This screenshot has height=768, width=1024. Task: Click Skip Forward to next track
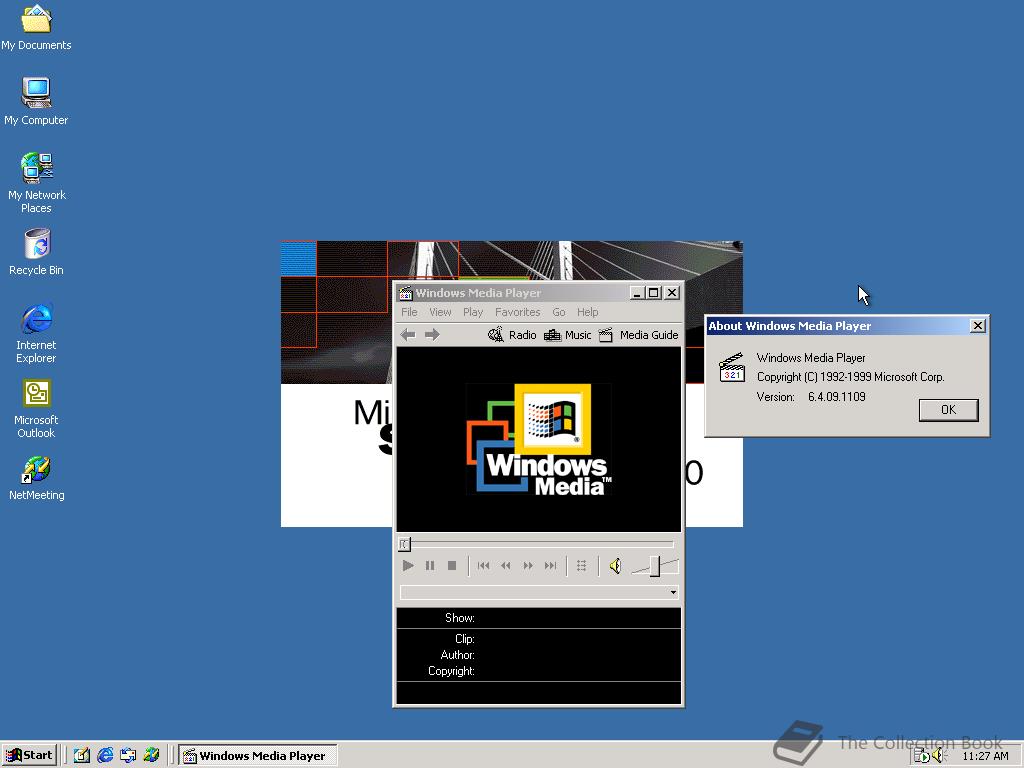click(x=551, y=566)
